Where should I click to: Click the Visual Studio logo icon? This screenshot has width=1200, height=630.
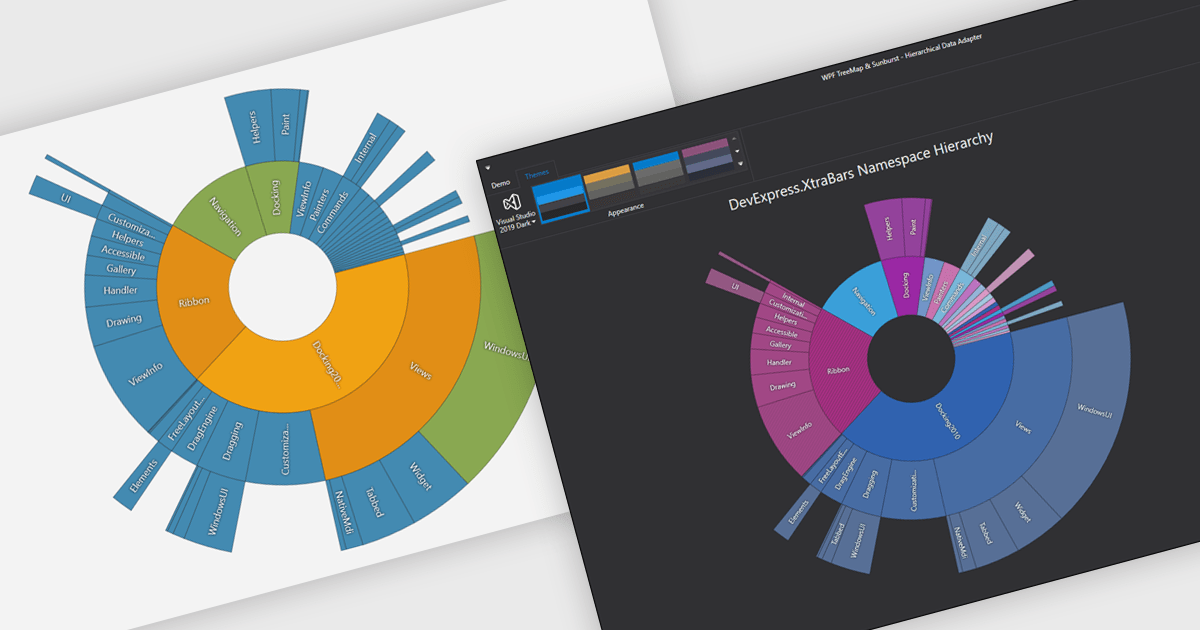pos(512,203)
